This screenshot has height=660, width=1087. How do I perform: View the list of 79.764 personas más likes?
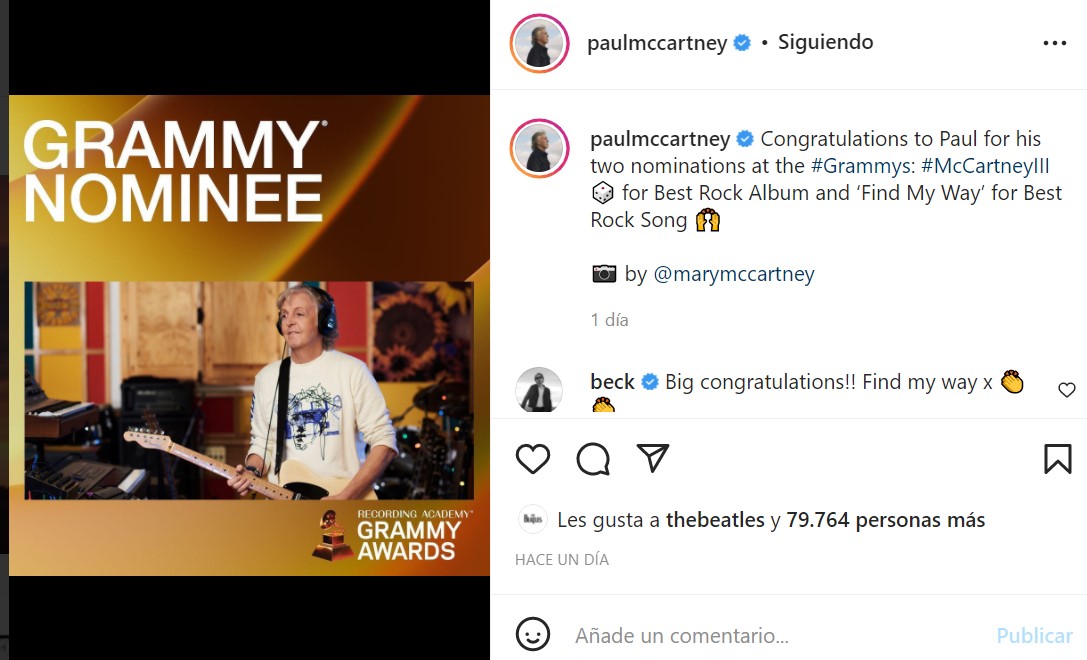(x=885, y=520)
